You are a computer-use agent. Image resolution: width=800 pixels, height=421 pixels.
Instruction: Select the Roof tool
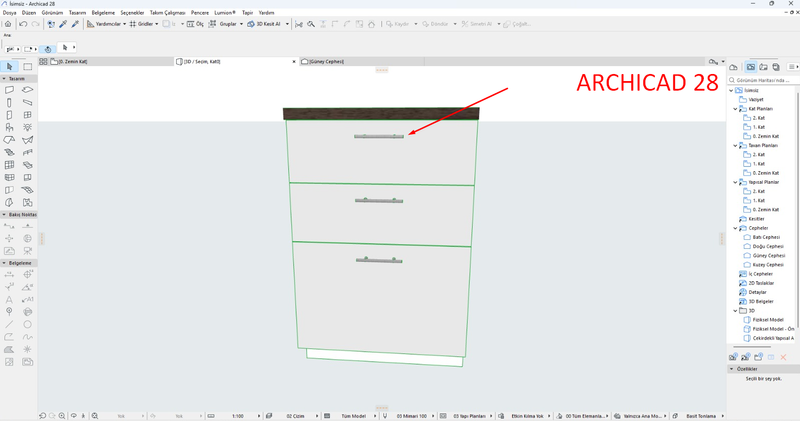coord(9,140)
